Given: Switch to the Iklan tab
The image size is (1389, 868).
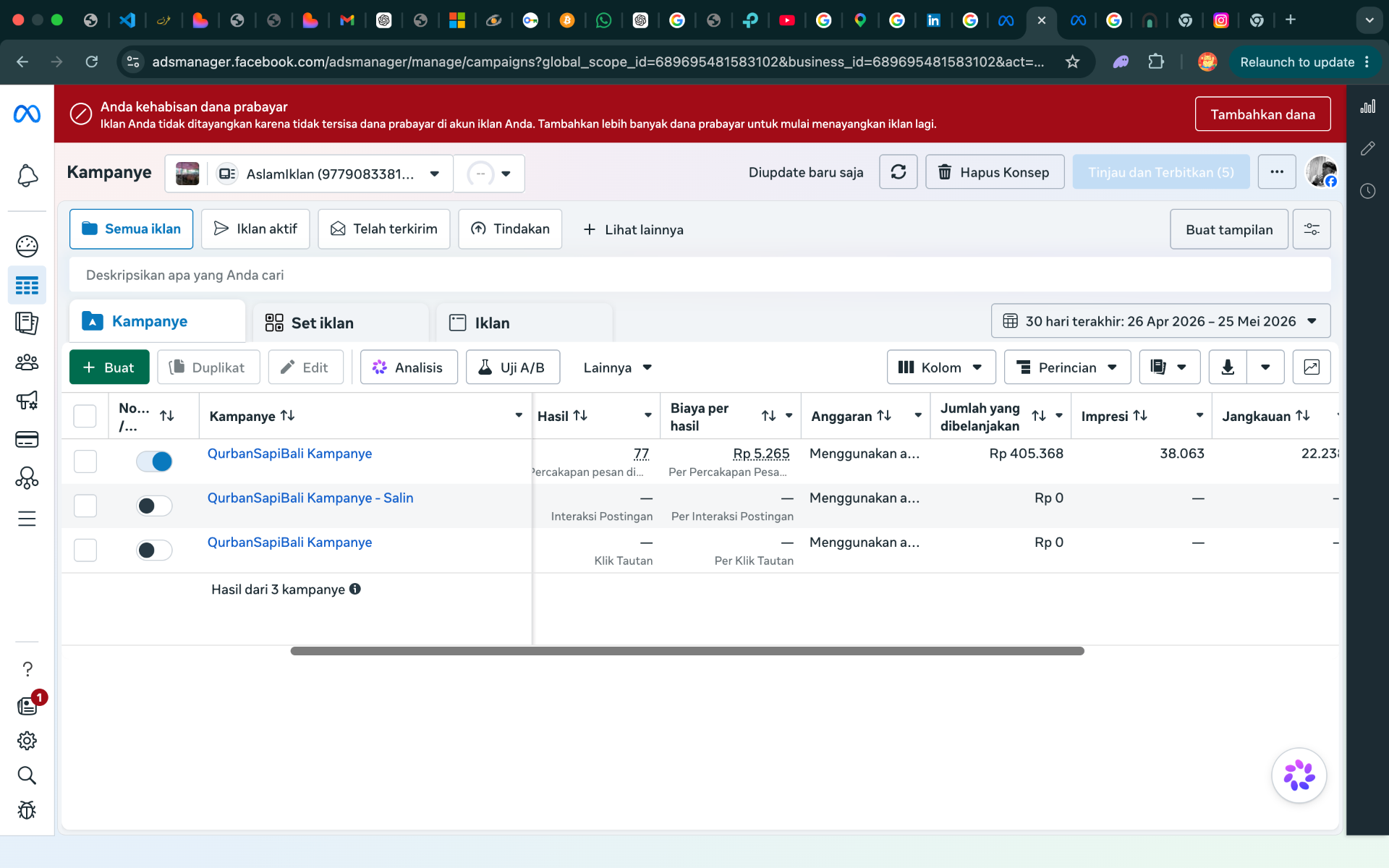Looking at the screenshot, I should click(x=524, y=323).
